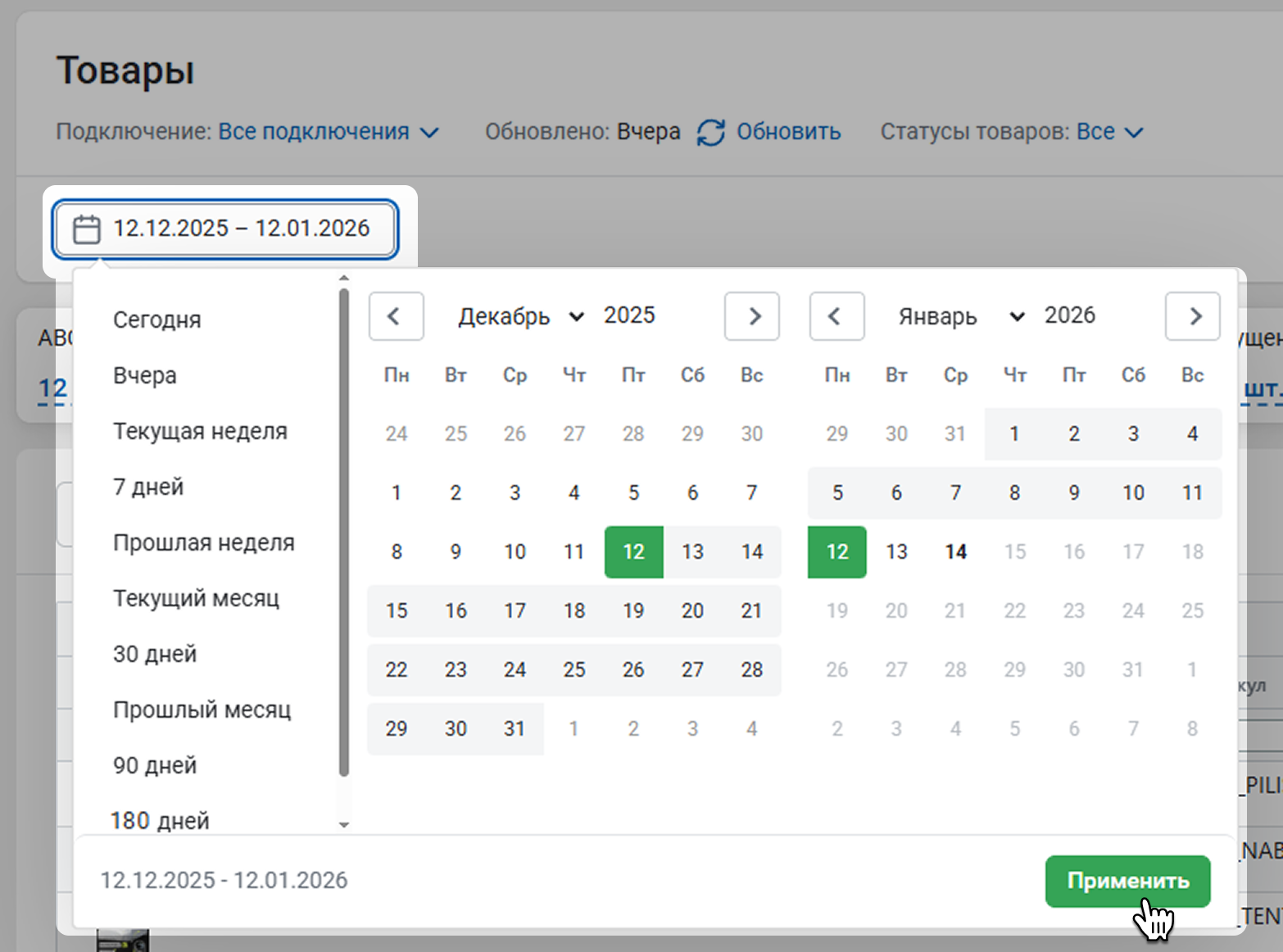Screen dimensions: 1283x952
Task: Choose the 30 дней preset range
Action: click(x=155, y=654)
